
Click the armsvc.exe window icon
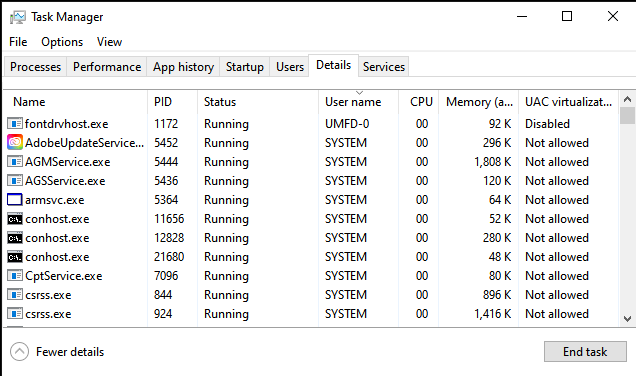click(15, 200)
